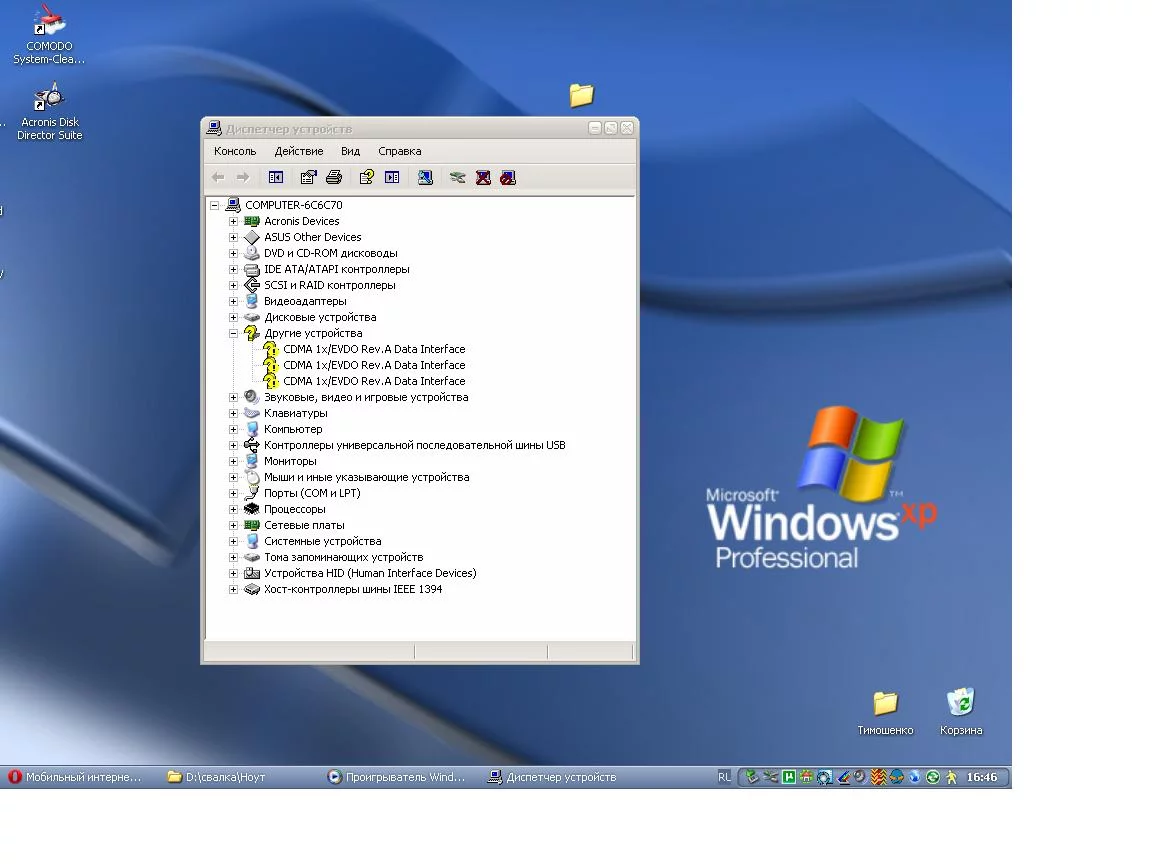Expand the Acronis Devices node

(233, 221)
